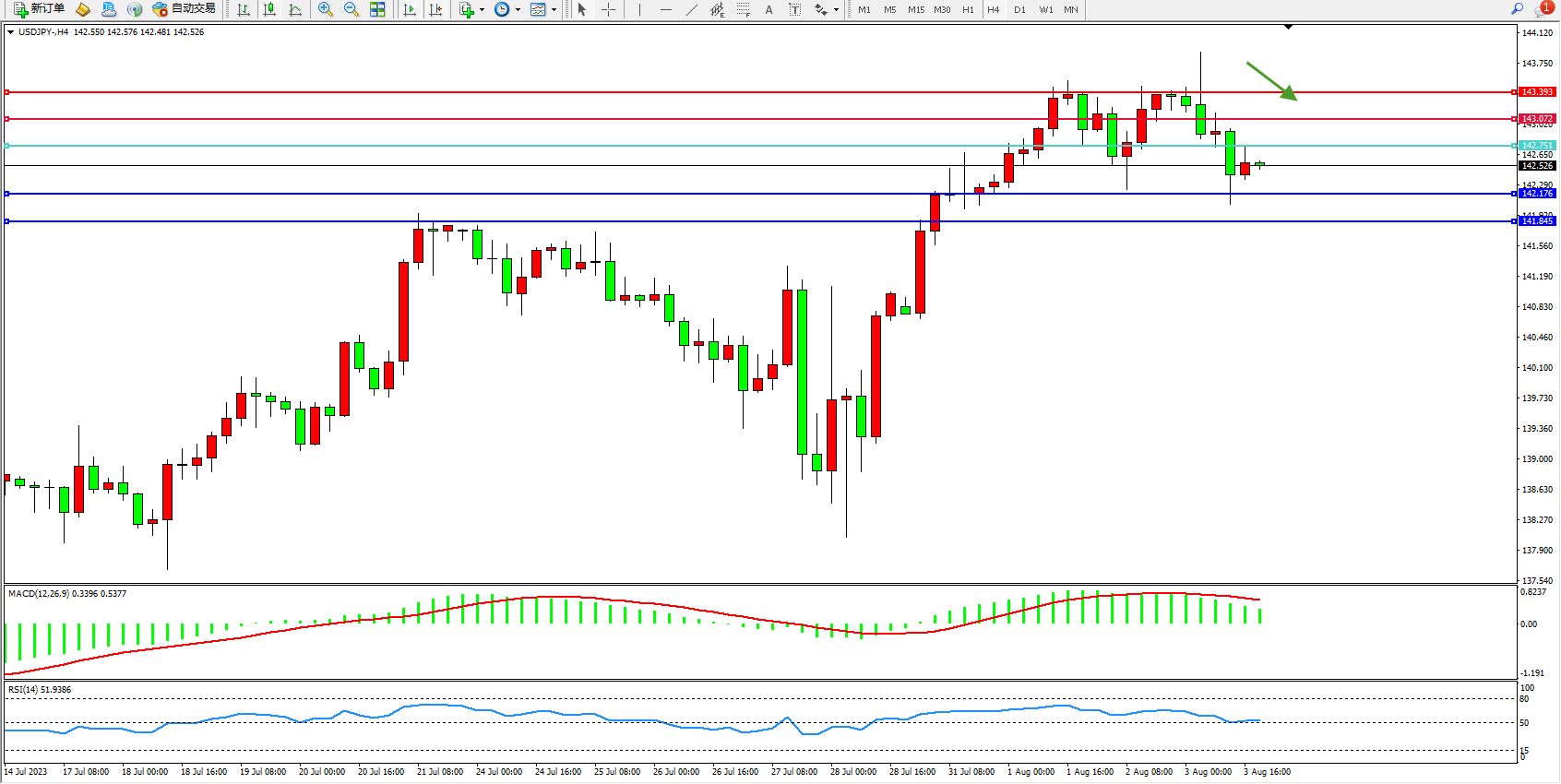The width and height of the screenshot is (1561, 784).
Task: Open the chart templates dropdown arrow
Action: 554,10
